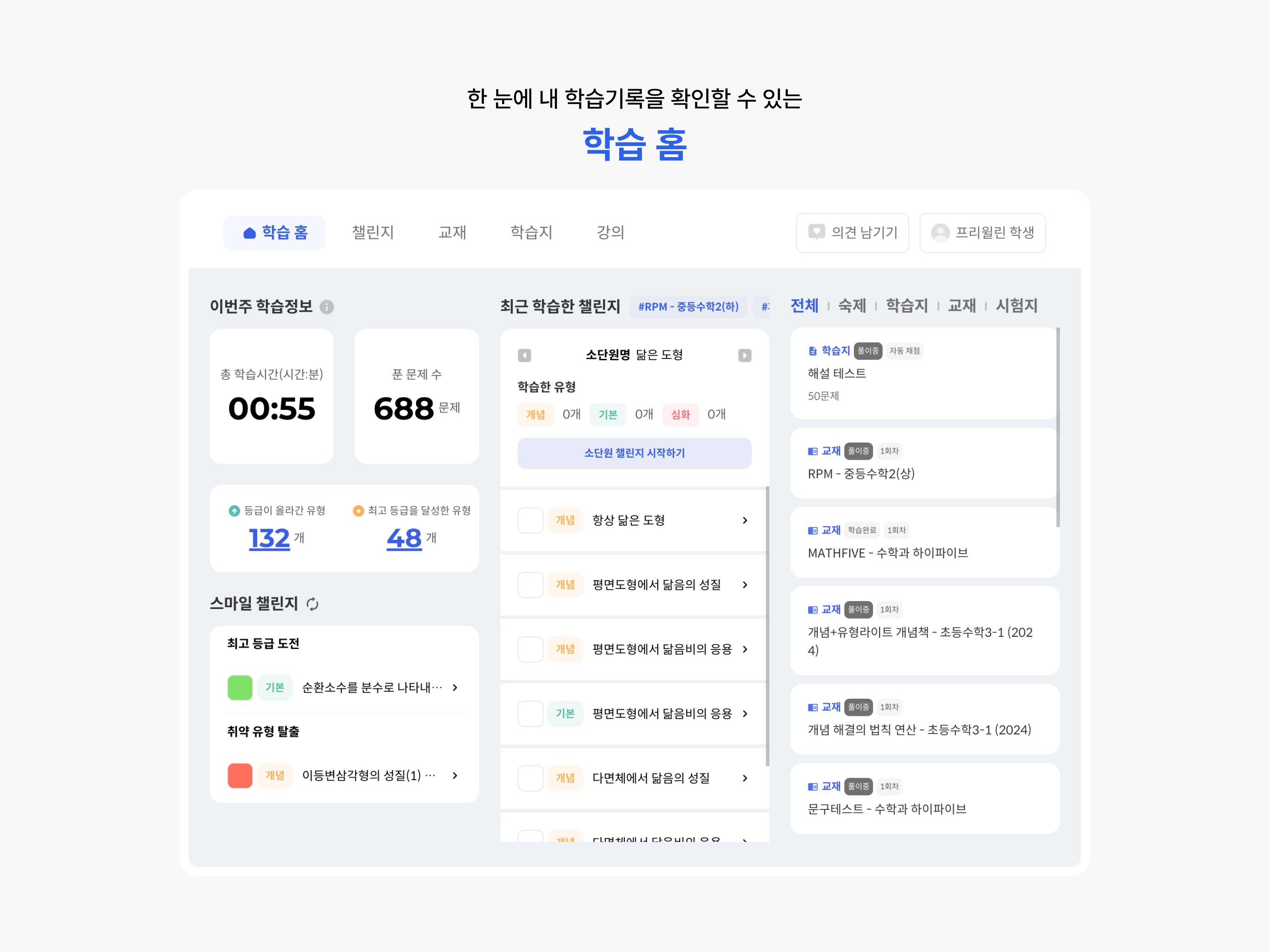Go to next 소단원 with right arrow
This screenshot has height=952, width=1270.
coord(745,356)
